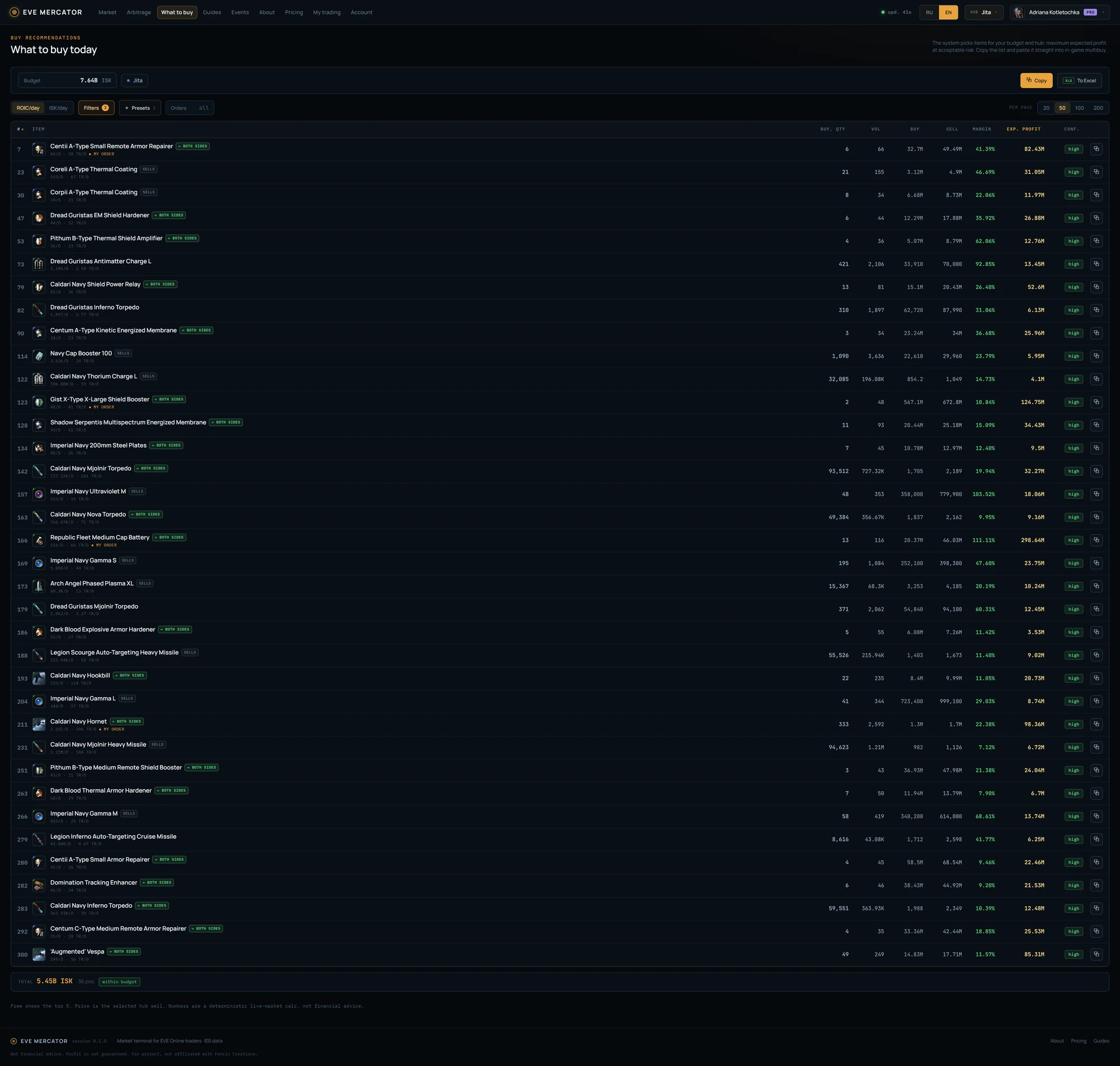
Task: Copy the Caldari Navy Hookbill row
Action: click(x=1096, y=678)
